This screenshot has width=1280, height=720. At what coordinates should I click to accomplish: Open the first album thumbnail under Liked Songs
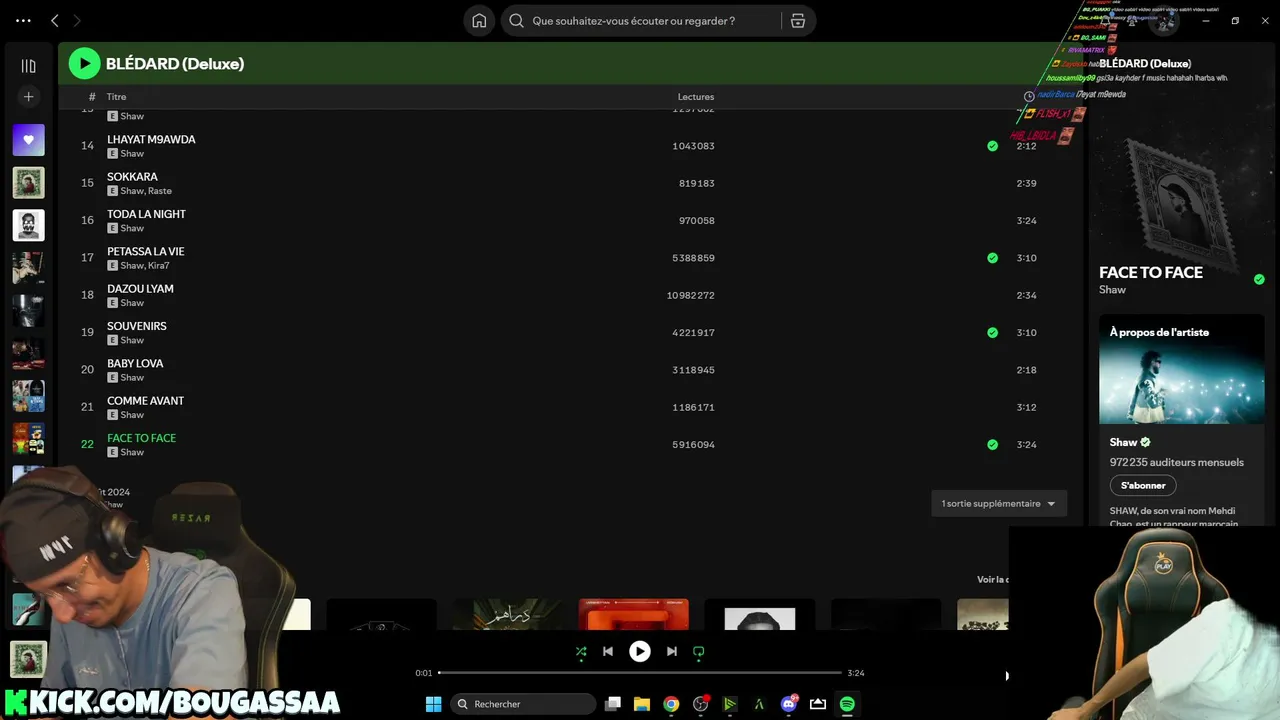pos(28,182)
